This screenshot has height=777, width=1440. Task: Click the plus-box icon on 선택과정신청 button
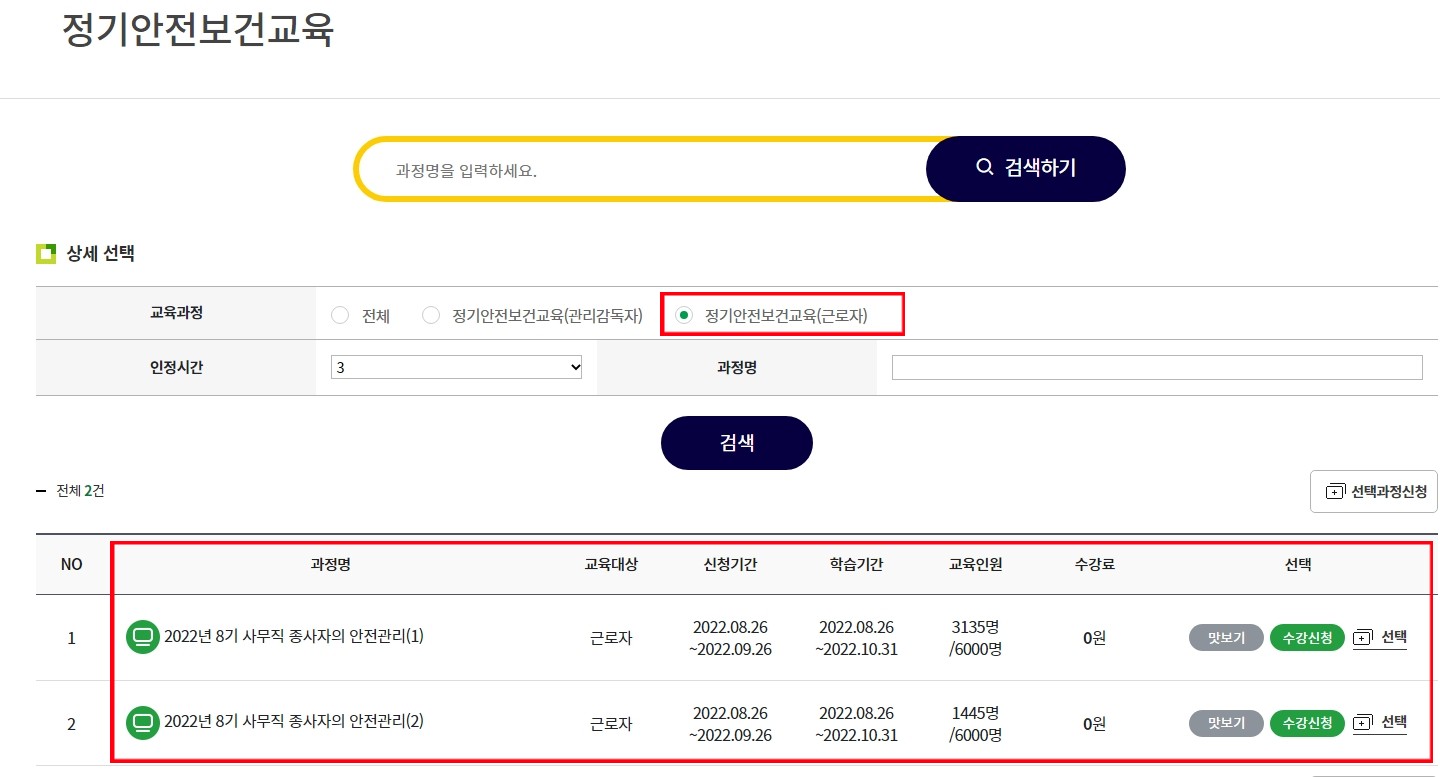(x=1335, y=492)
